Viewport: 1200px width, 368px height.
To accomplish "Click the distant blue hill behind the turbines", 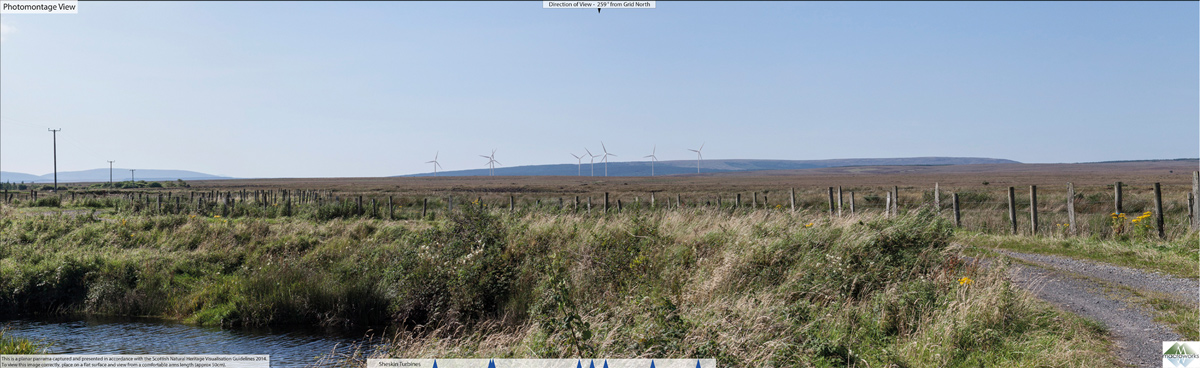I will (720, 166).
